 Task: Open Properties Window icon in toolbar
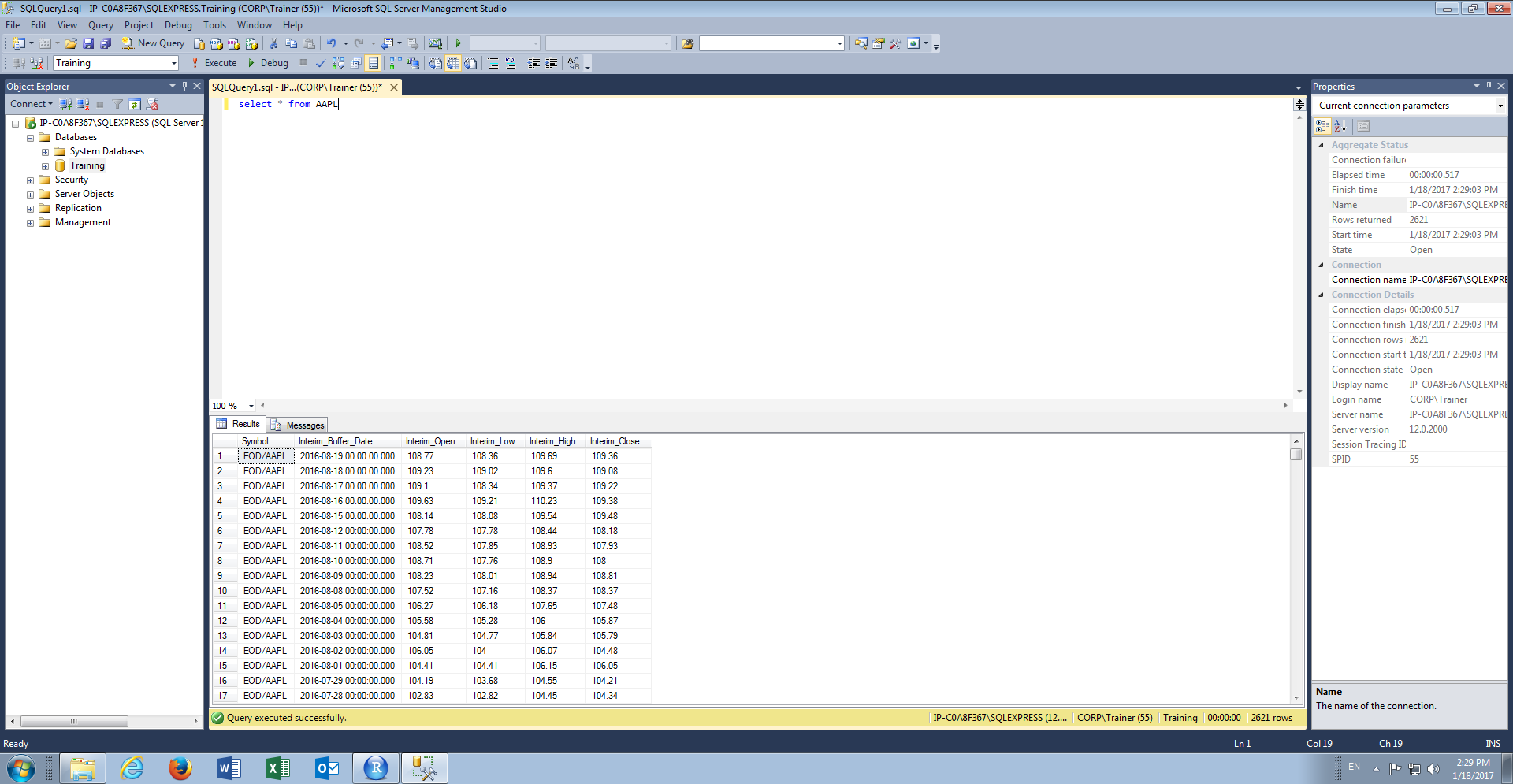(878, 43)
